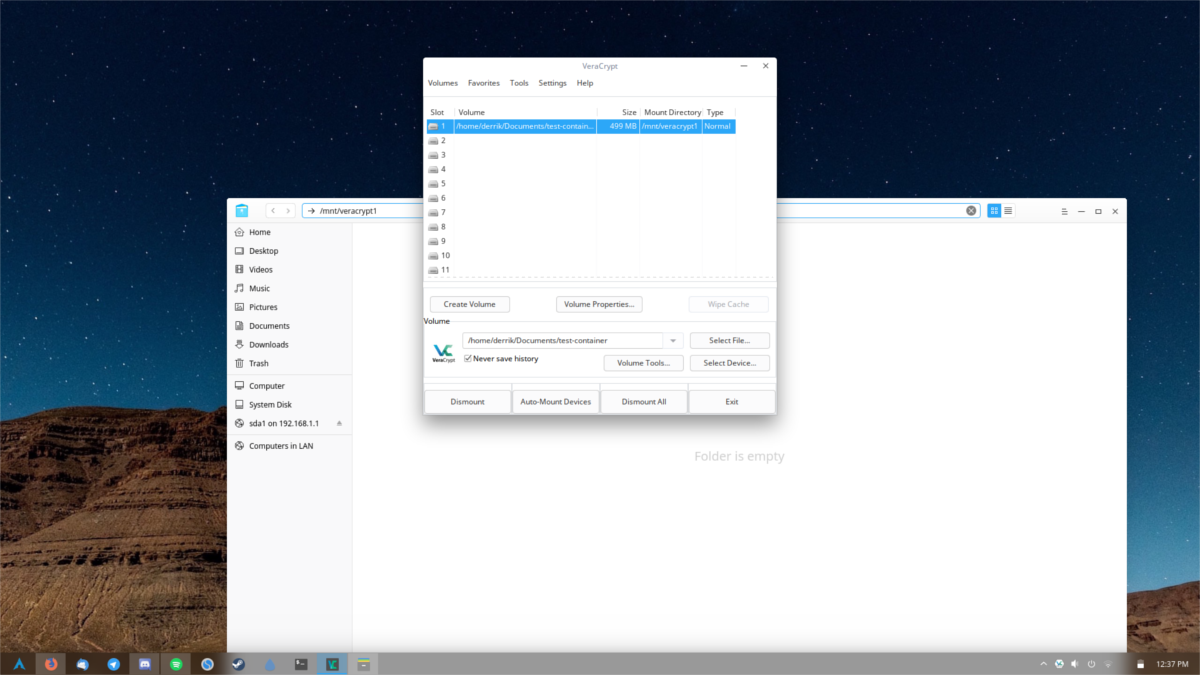The image size is (1200, 675).
Task: Switch file manager to icon grid view
Action: pyautogui.click(x=994, y=211)
